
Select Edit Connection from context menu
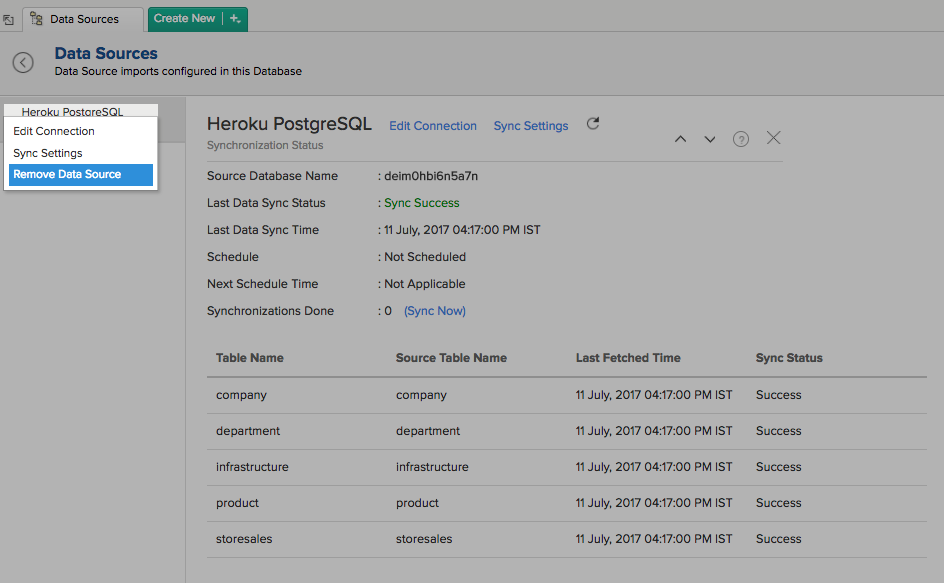(x=54, y=131)
